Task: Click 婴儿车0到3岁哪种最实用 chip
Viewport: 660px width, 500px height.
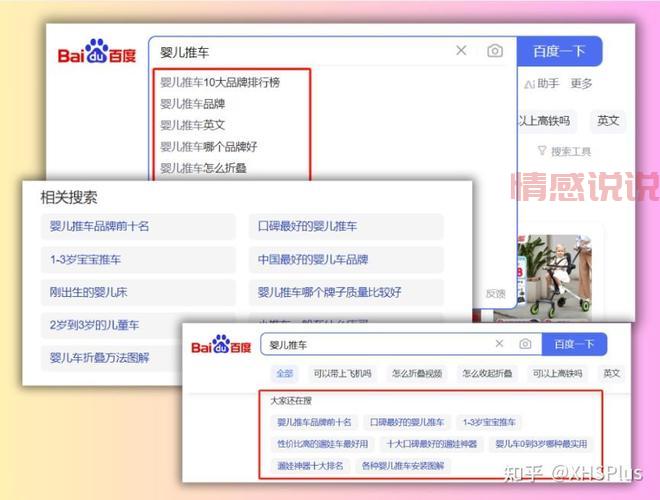Action: pyautogui.click(x=541, y=444)
